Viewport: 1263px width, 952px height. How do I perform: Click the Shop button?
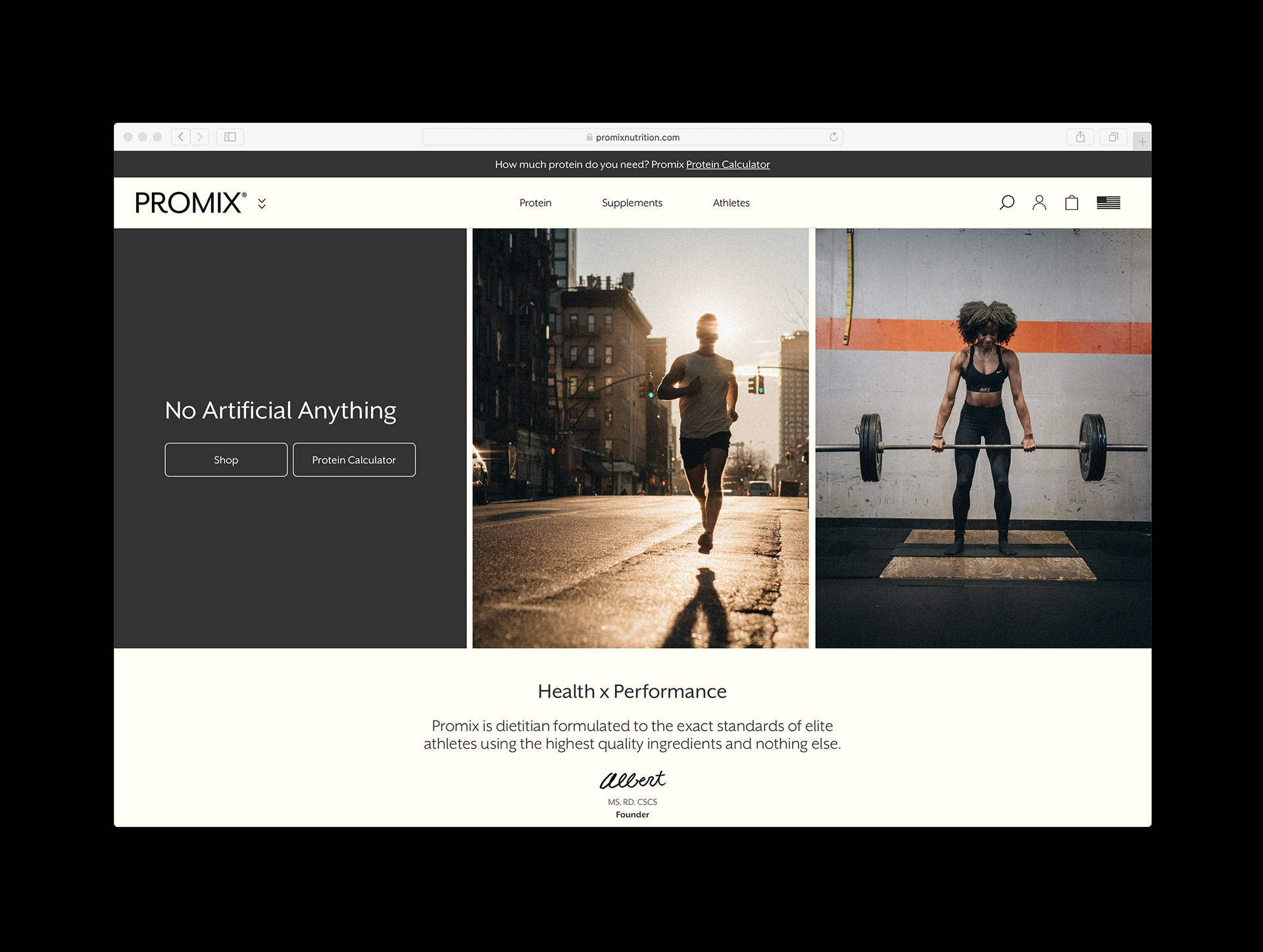coord(226,460)
